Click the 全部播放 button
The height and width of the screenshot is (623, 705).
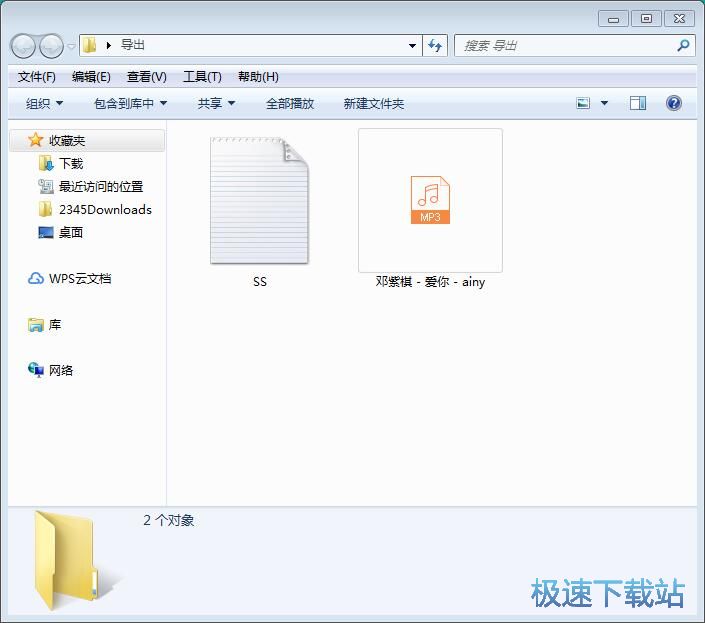tap(290, 104)
